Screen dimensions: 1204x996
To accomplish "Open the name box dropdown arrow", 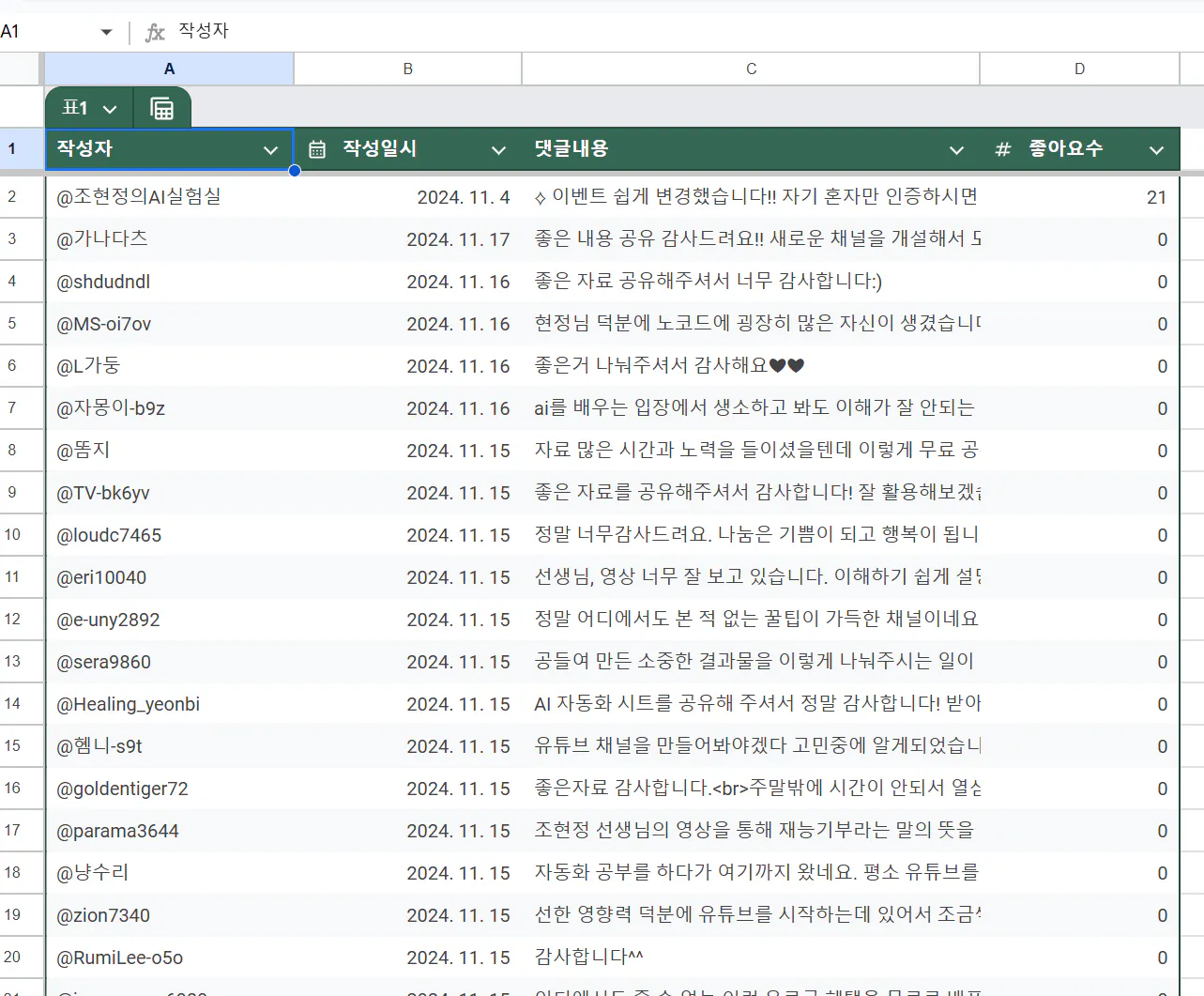I will click(x=106, y=30).
